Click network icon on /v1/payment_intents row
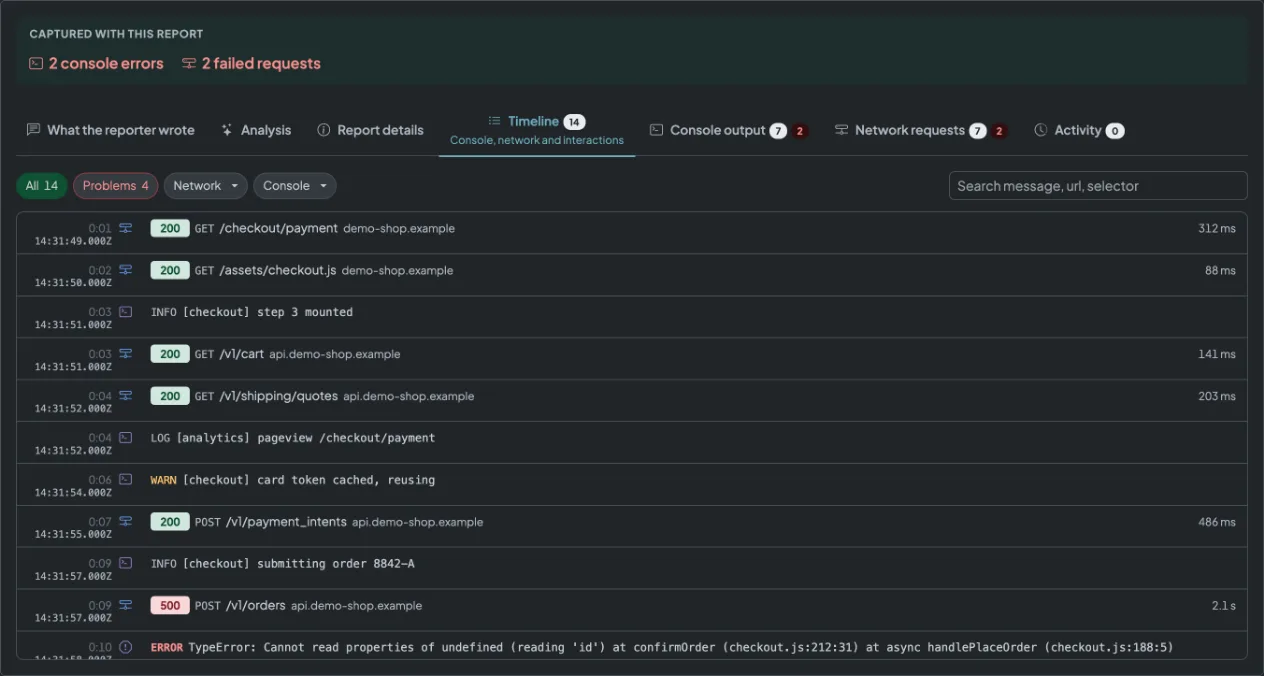 126,522
